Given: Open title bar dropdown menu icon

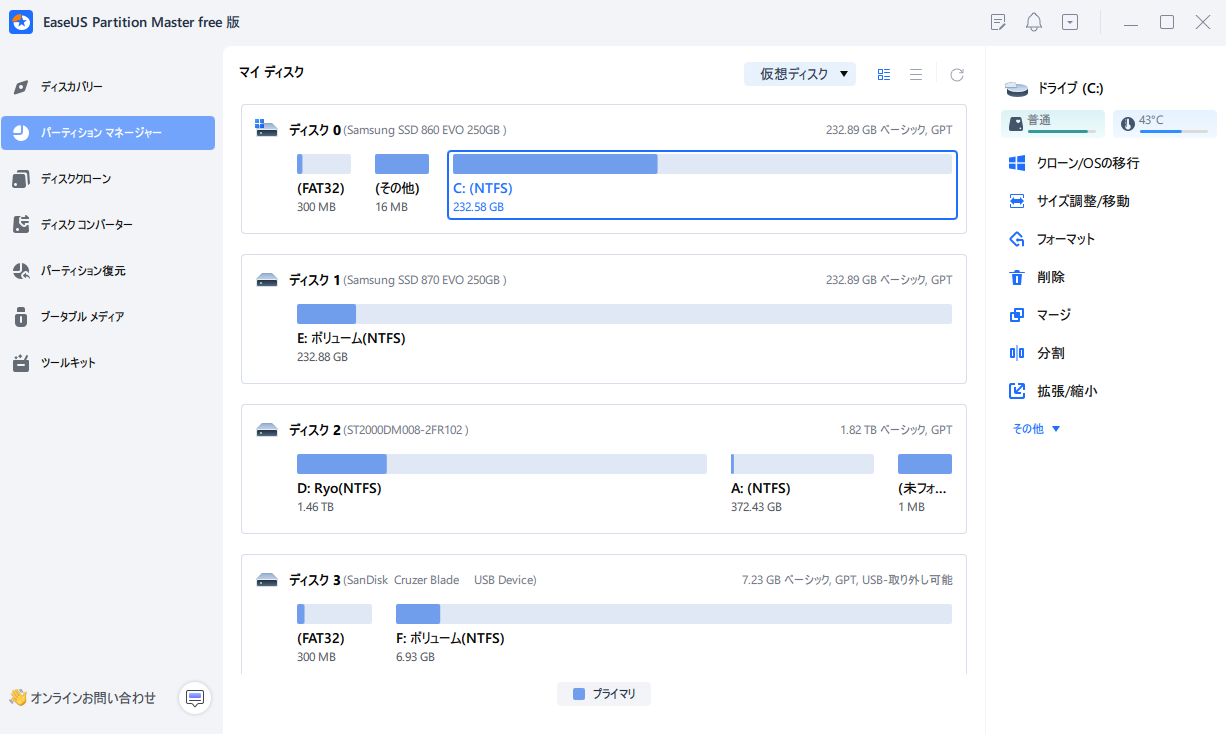Looking at the screenshot, I should click(x=1070, y=22).
